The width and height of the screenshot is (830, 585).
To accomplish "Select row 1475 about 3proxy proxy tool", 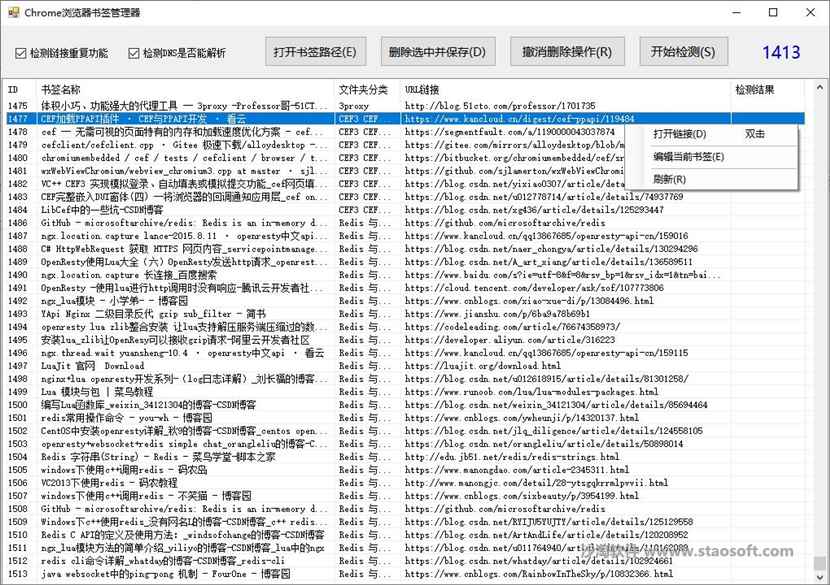I will [x=404, y=106].
